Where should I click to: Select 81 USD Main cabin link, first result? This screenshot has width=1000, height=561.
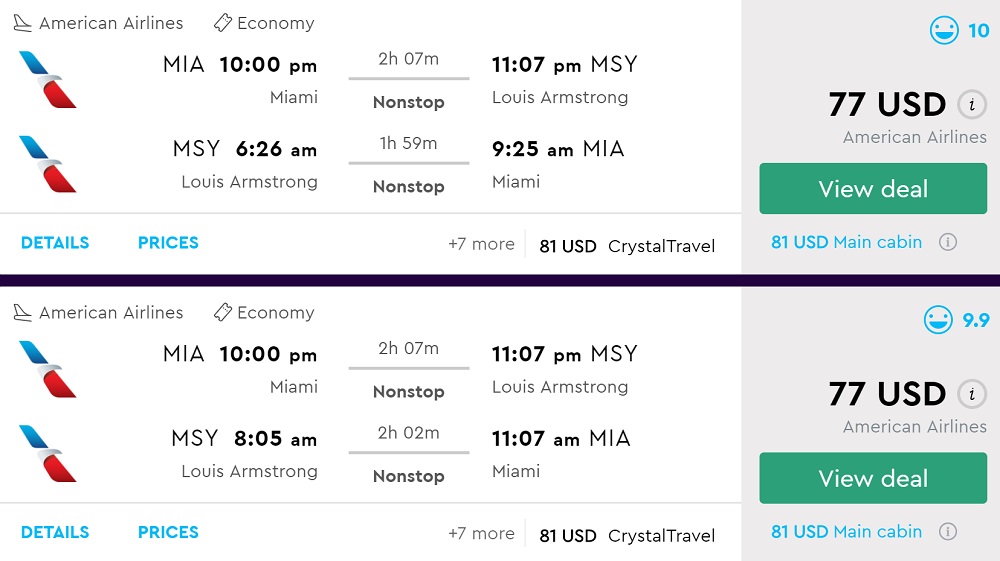pos(846,242)
